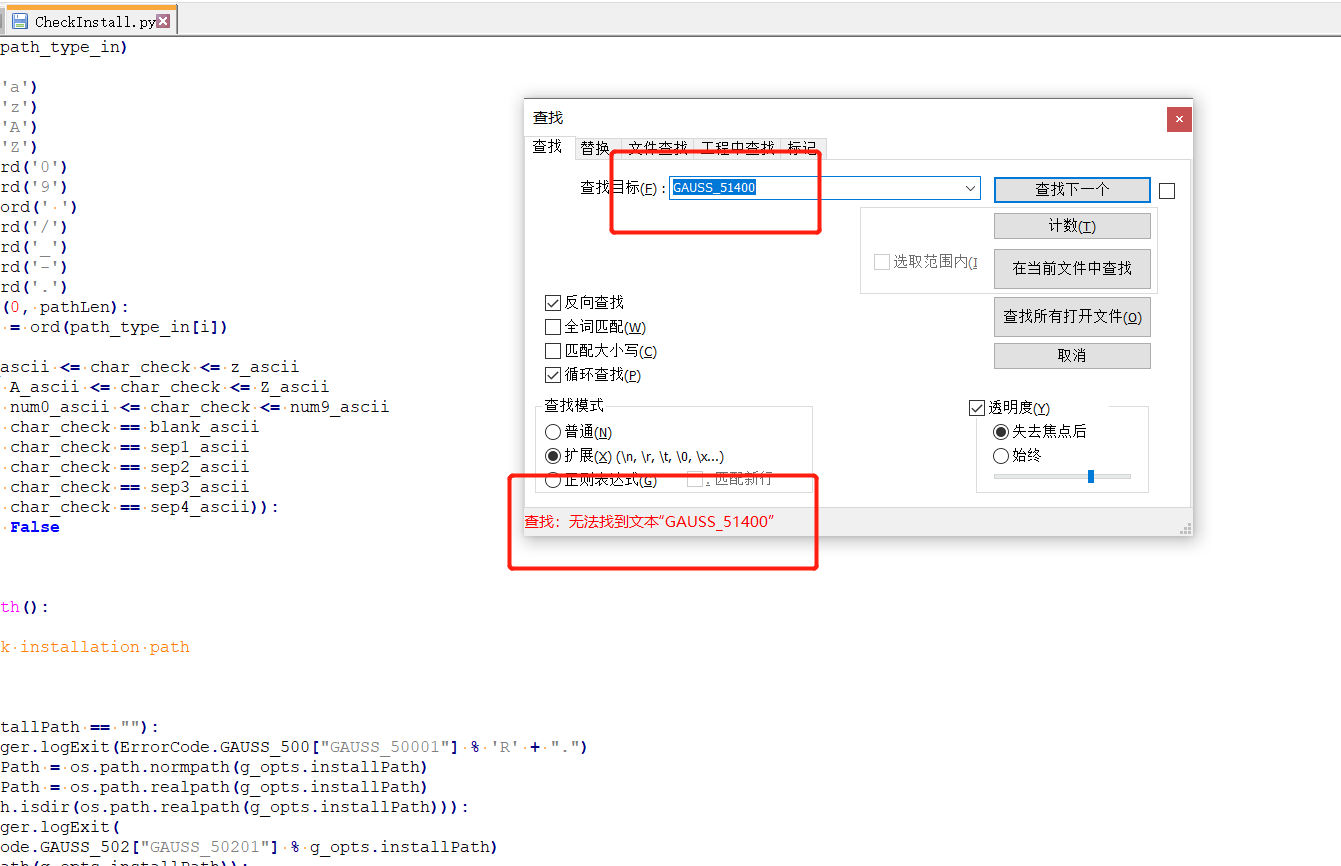Viewport: 1341px width, 866px height.
Task: Click the 查找下一个 button
Action: click(x=1072, y=189)
